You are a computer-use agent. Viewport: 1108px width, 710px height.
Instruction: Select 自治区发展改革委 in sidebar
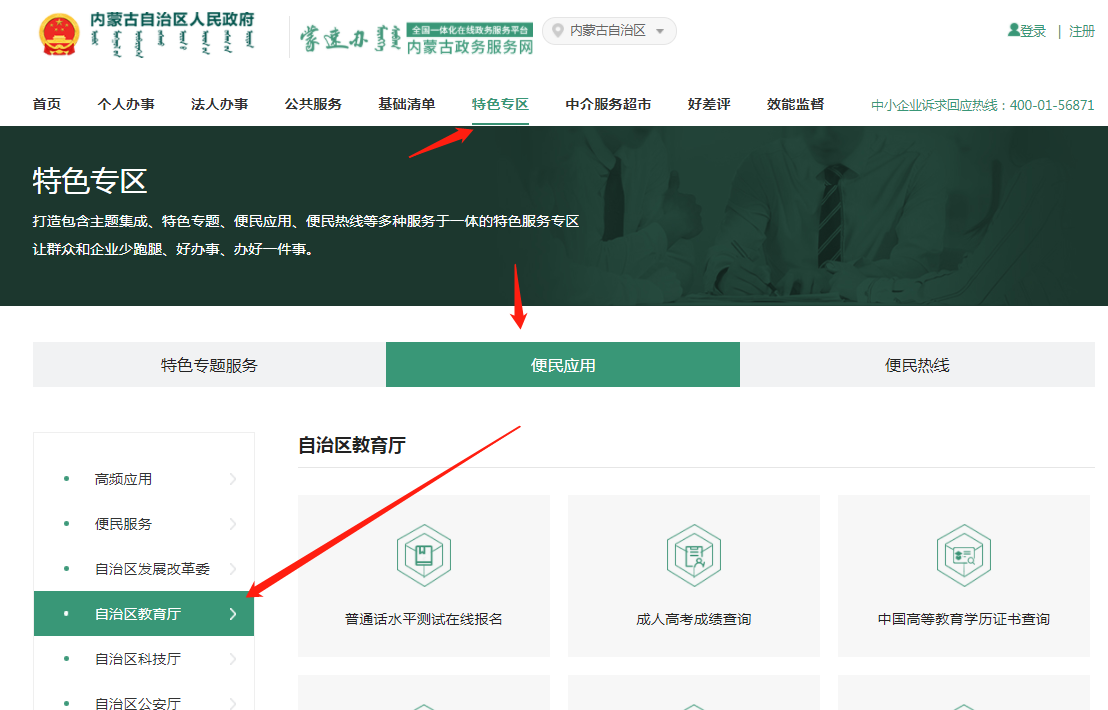(144, 569)
